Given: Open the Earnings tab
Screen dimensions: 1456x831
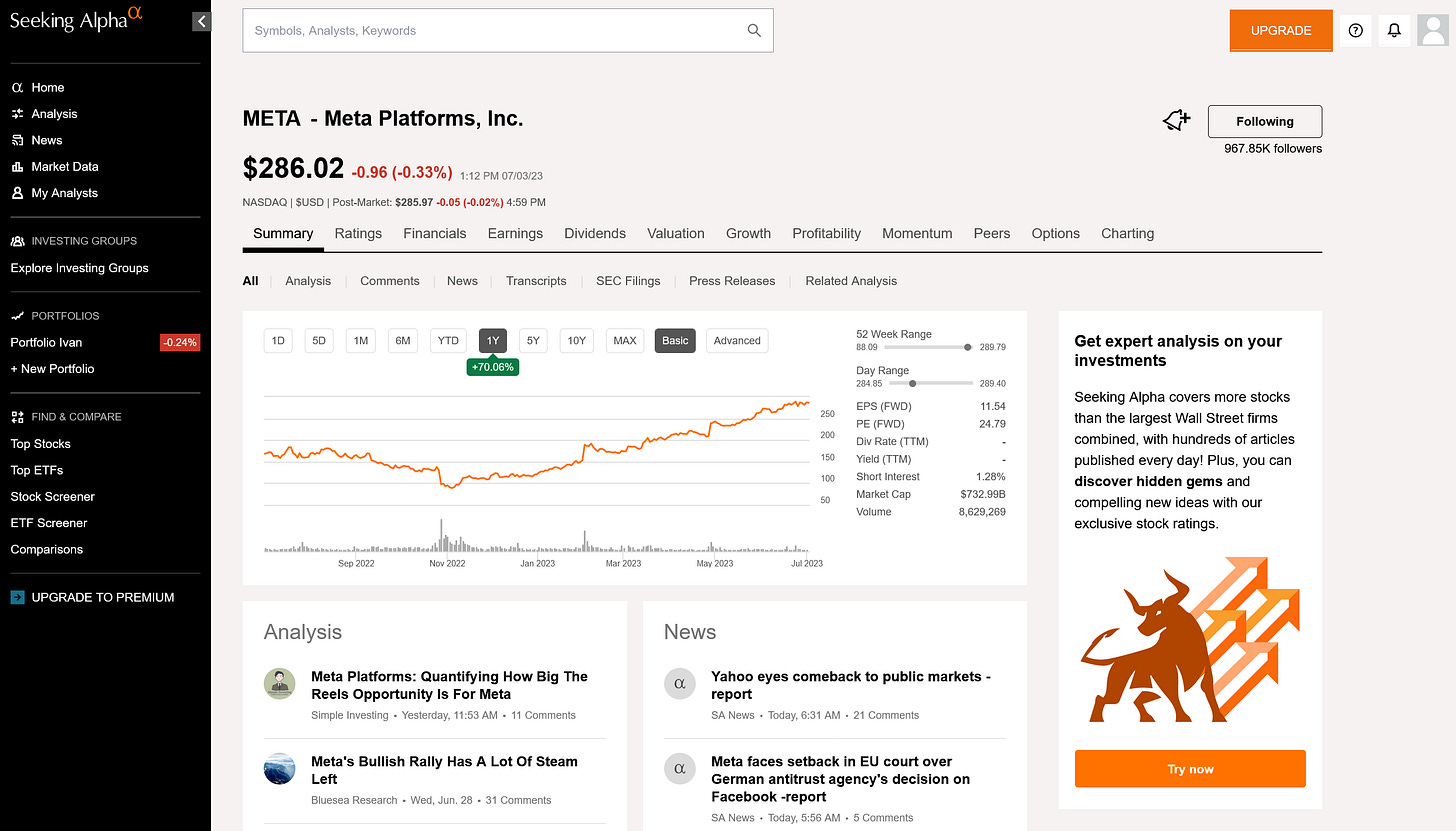Looking at the screenshot, I should tap(515, 233).
